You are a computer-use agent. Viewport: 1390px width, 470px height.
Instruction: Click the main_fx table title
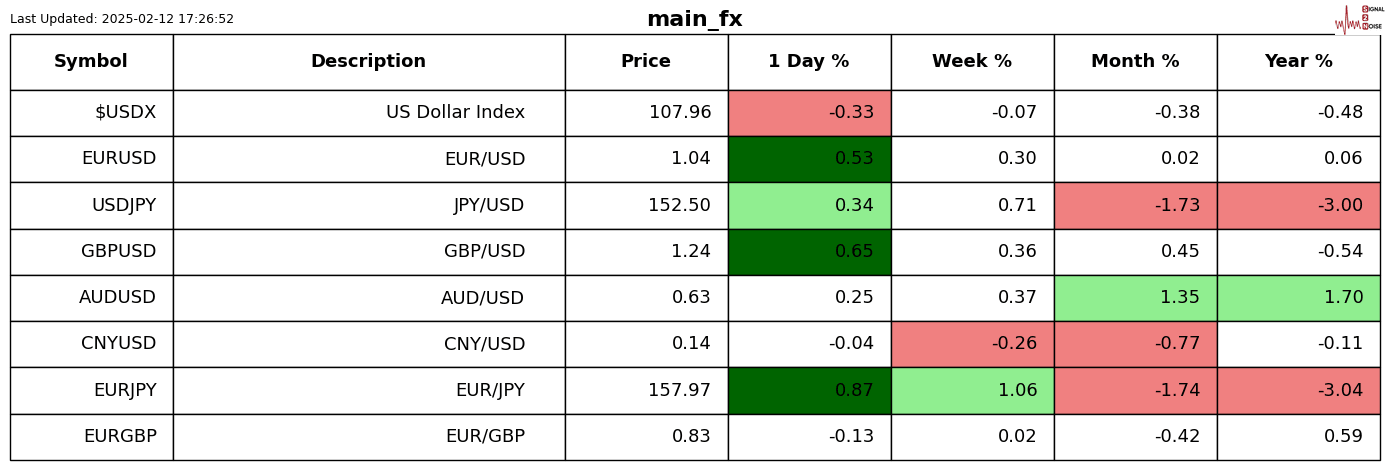694,19
